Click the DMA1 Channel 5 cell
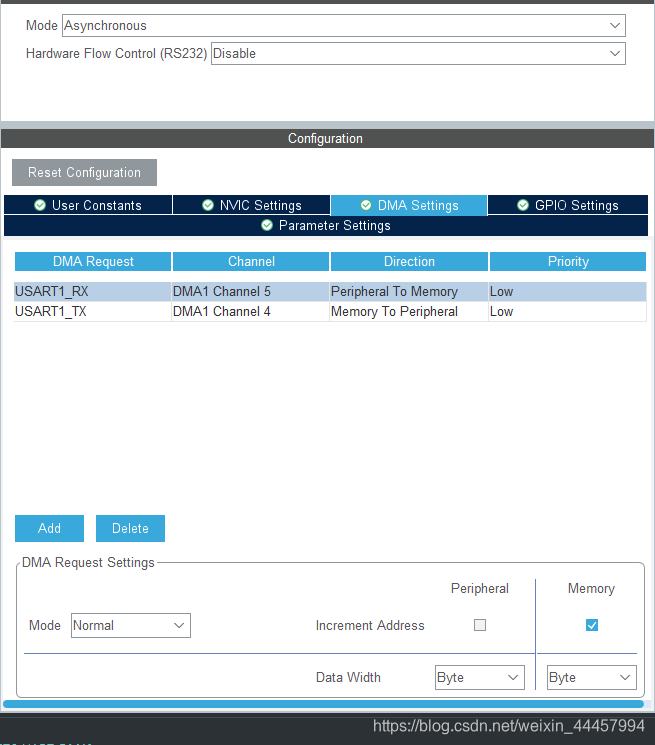Viewport: 655px width, 745px height. (x=251, y=292)
